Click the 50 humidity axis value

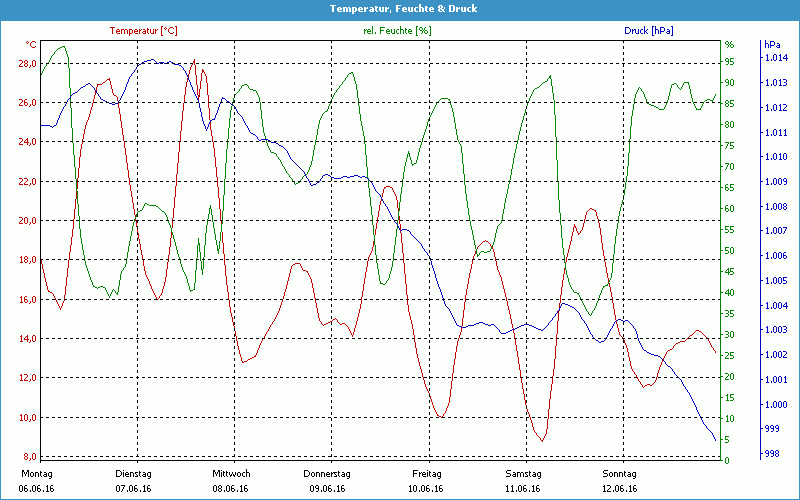tap(730, 251)
